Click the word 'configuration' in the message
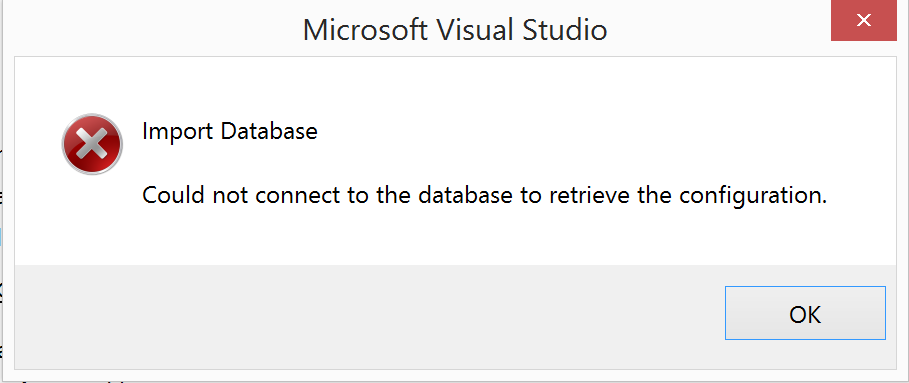Image resolution: width=909 pixels, height=383 pixels. tap(752, 196)
